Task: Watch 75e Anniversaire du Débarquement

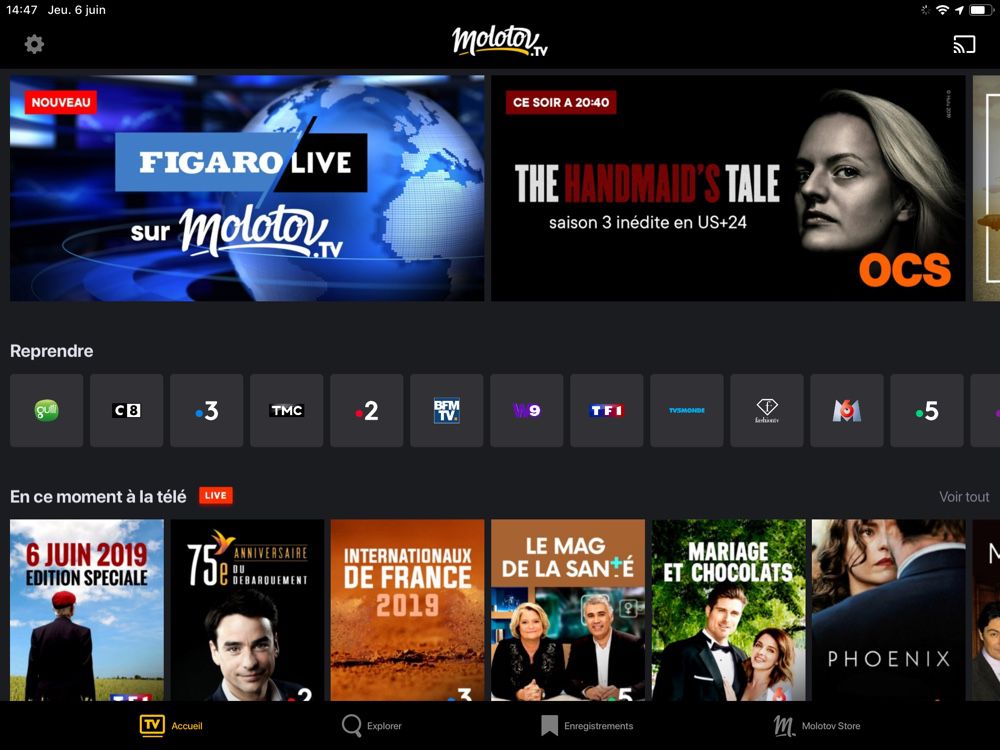Action: 247,610
